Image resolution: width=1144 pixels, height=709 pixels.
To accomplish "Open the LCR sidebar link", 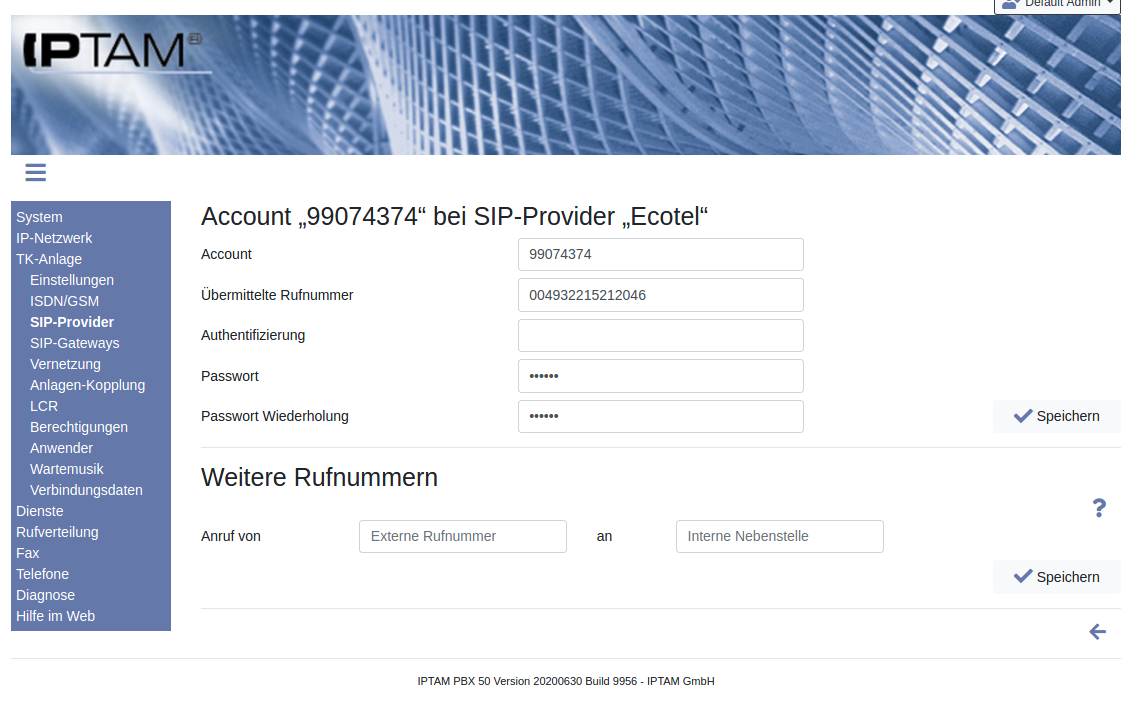I will (x=44, y=406).
